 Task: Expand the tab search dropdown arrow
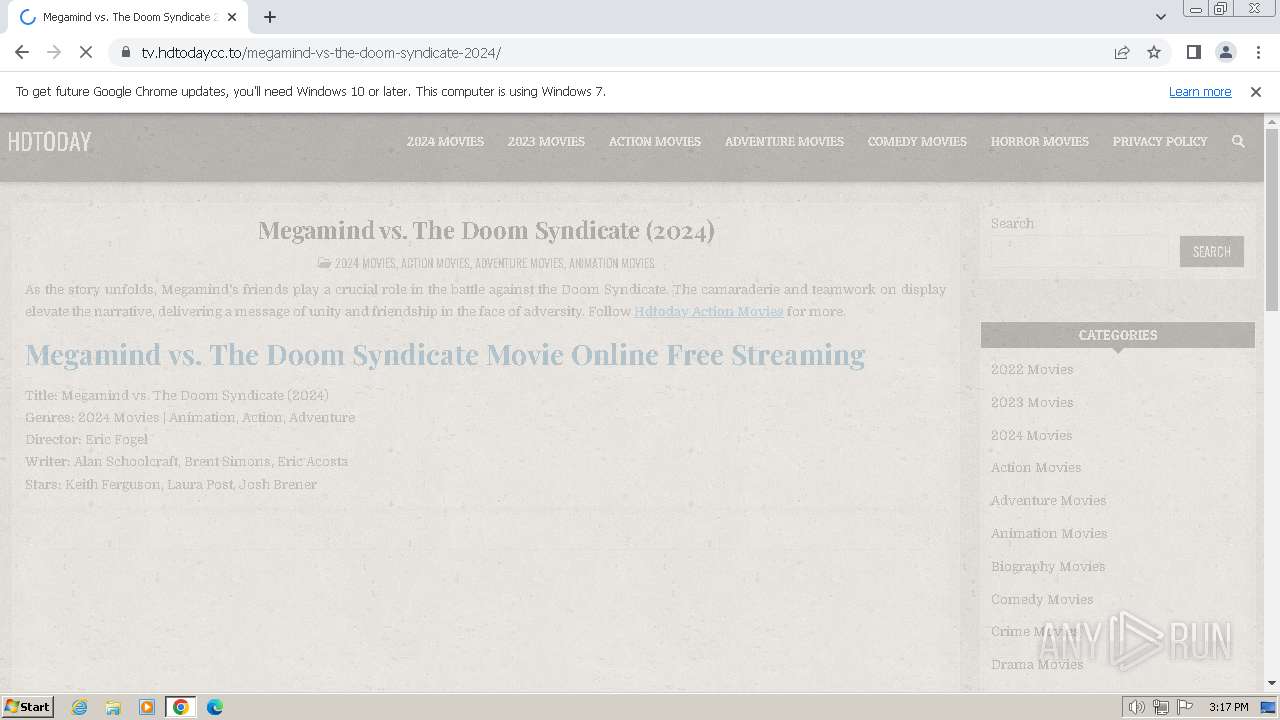(x=1160, y=17)
